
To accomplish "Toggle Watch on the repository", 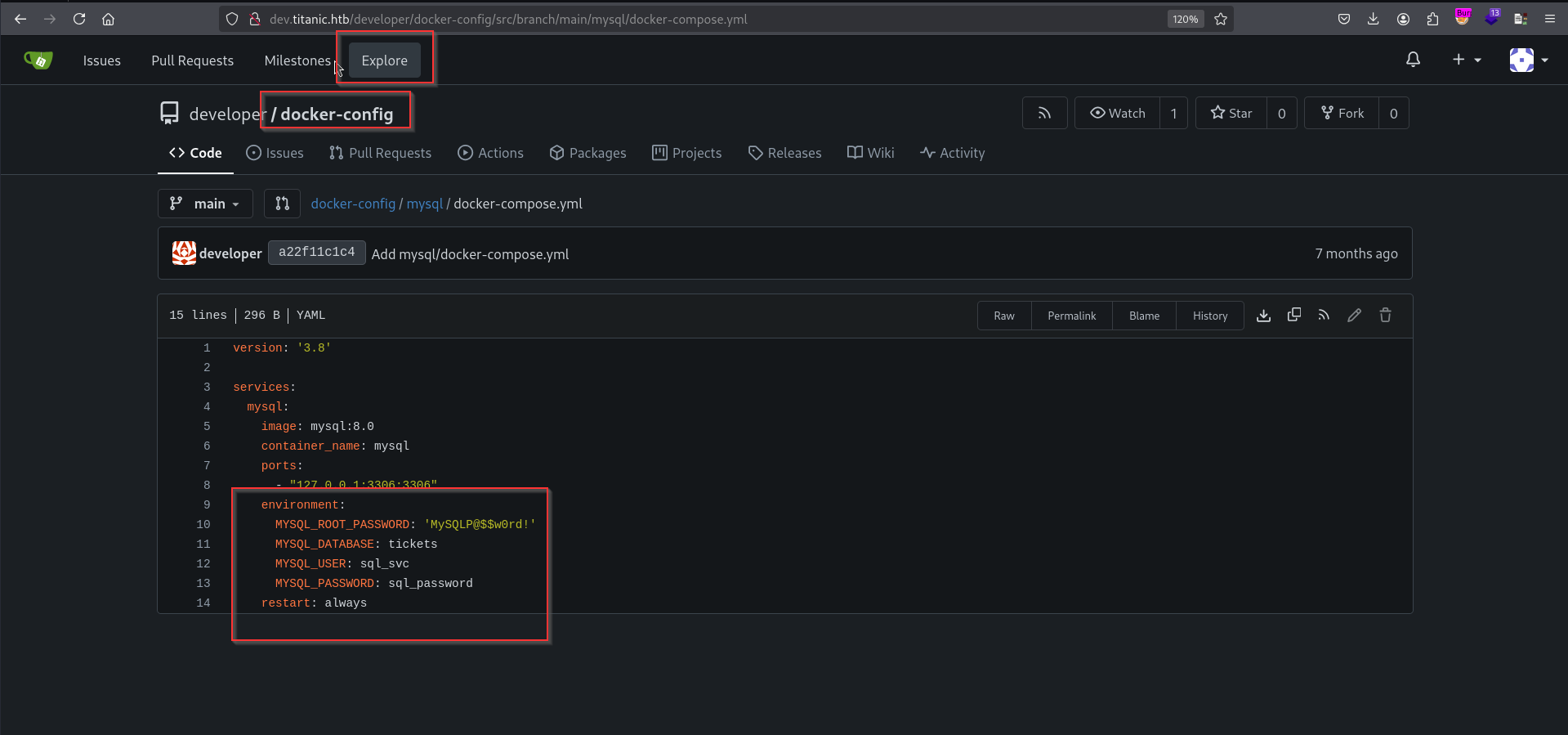I will pos(1117,114).
